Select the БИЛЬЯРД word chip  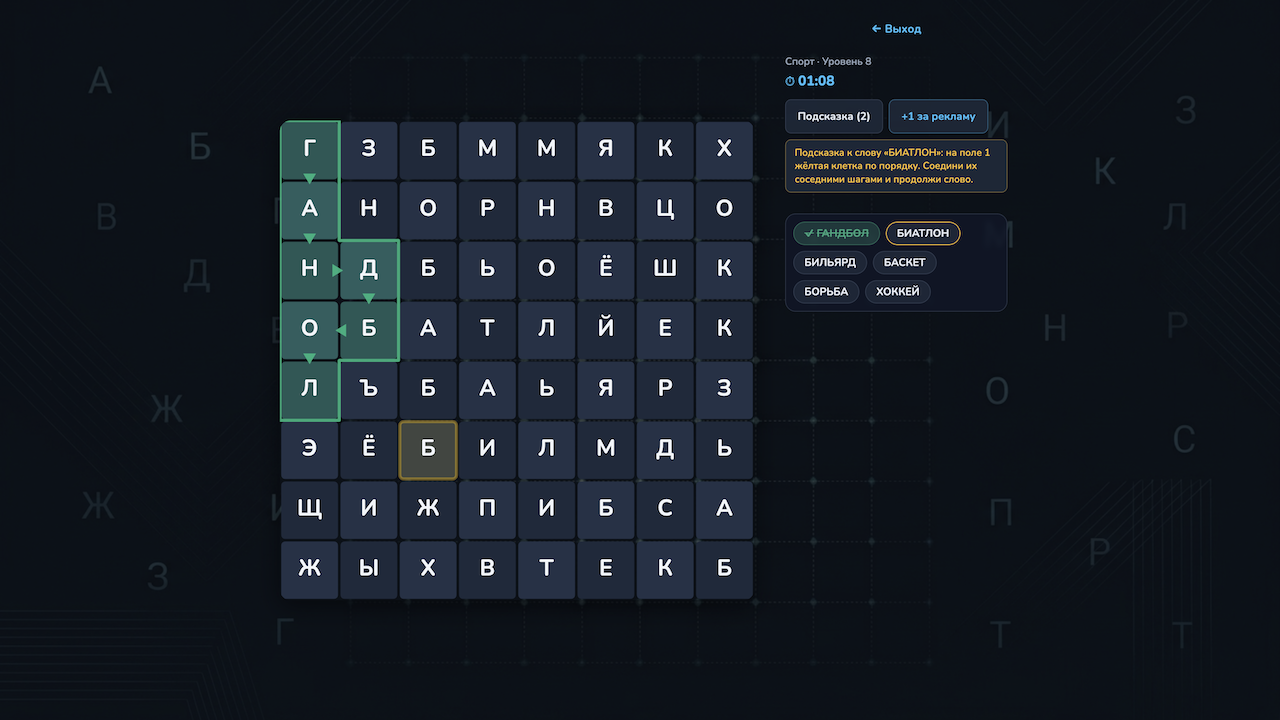pyautogui.click(x=828, y=262)
